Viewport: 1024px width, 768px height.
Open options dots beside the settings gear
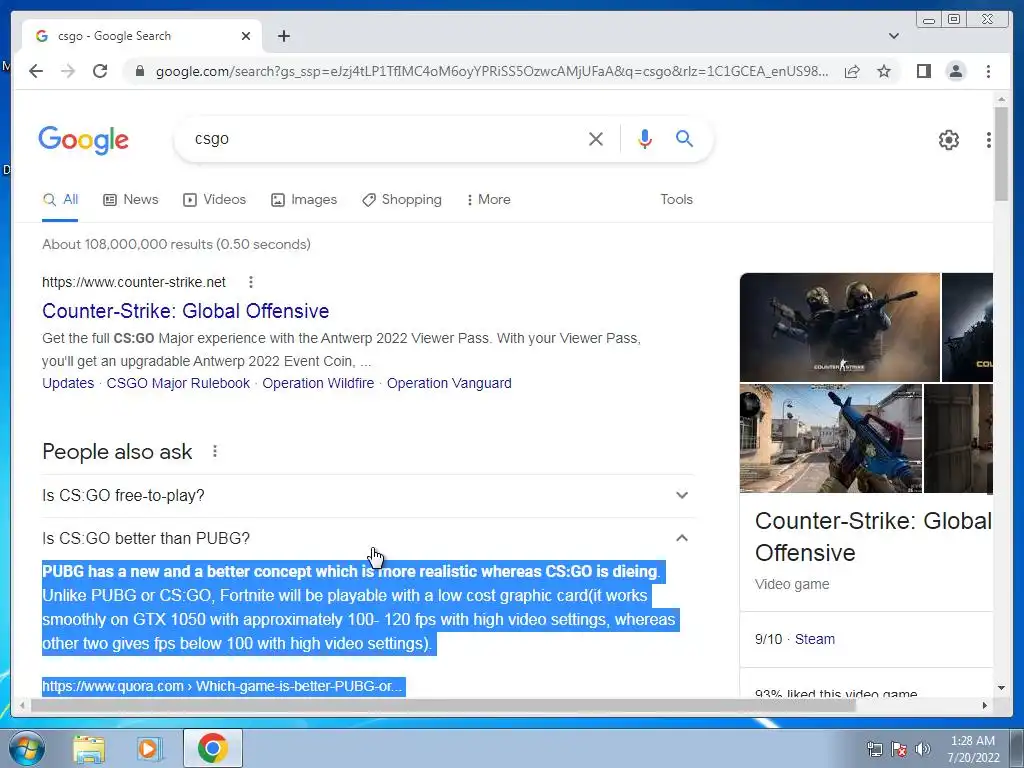coord(989,140)
